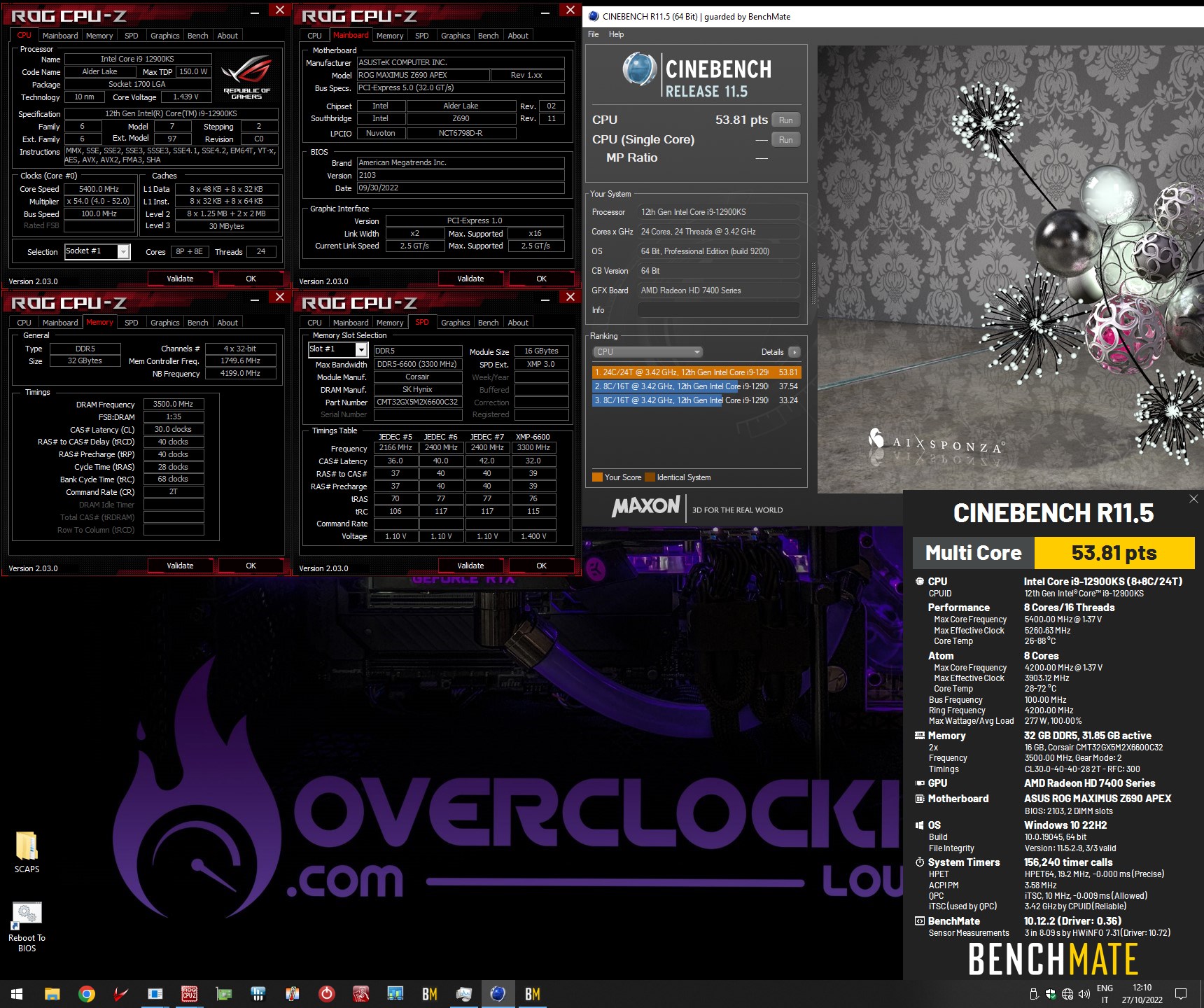Click the red power button taskbar icon
Screen dimensions: 1204x1008
[x=327, y=994]
